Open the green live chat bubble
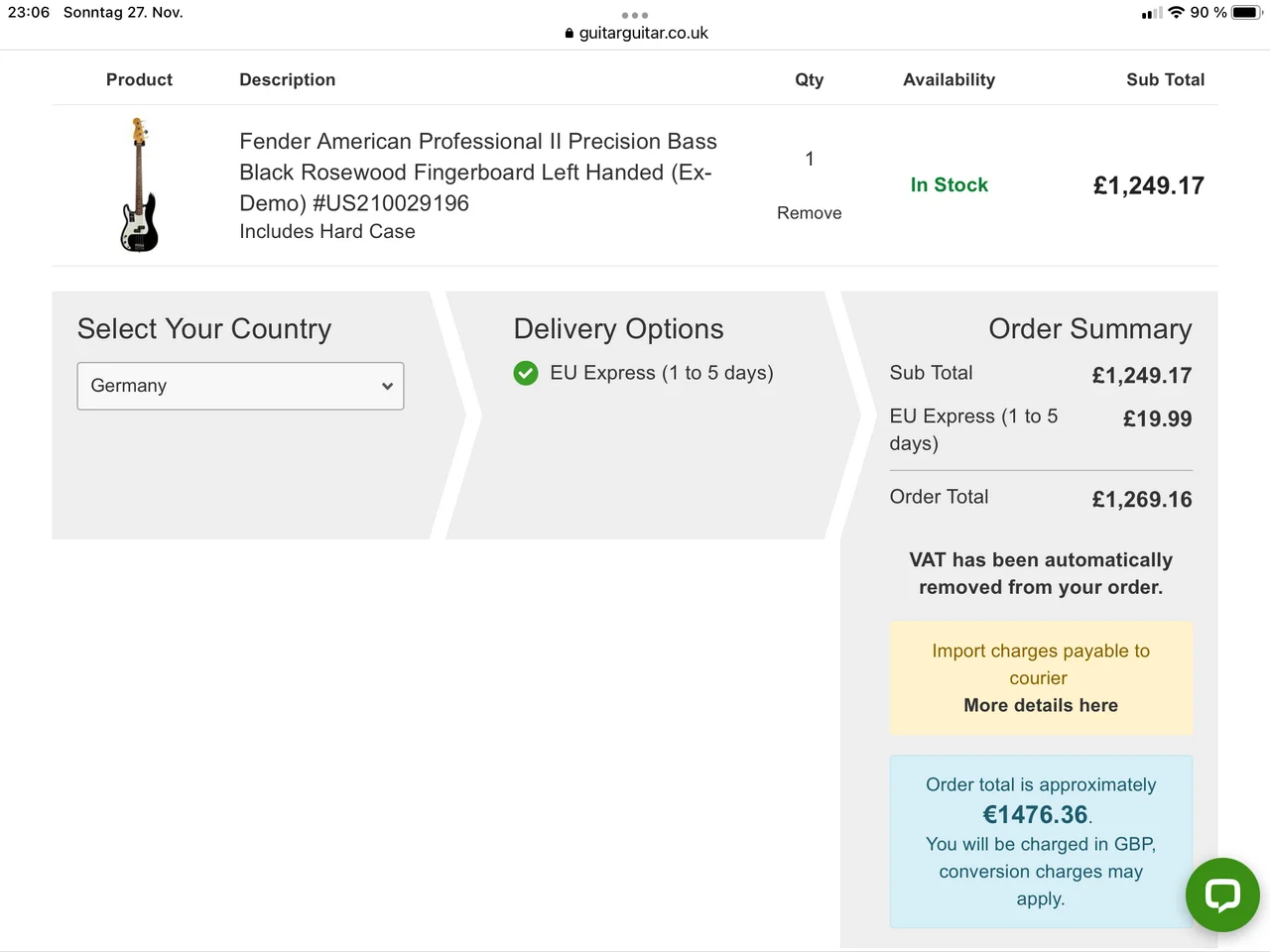Image resolution: width=1270 pixels, height=952 pixels. 1222,894
